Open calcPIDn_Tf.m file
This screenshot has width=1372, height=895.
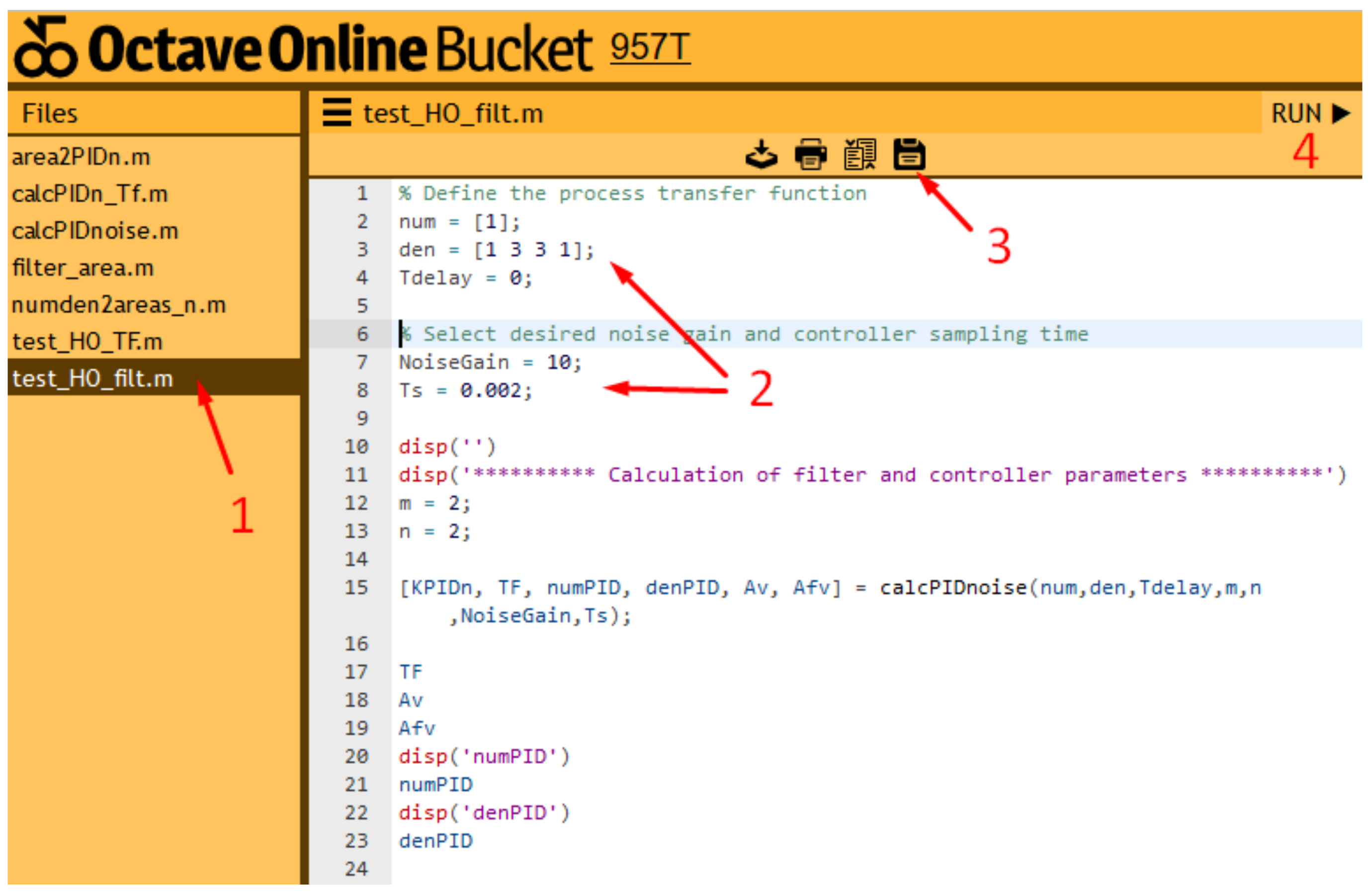click(x=90, y=194)
